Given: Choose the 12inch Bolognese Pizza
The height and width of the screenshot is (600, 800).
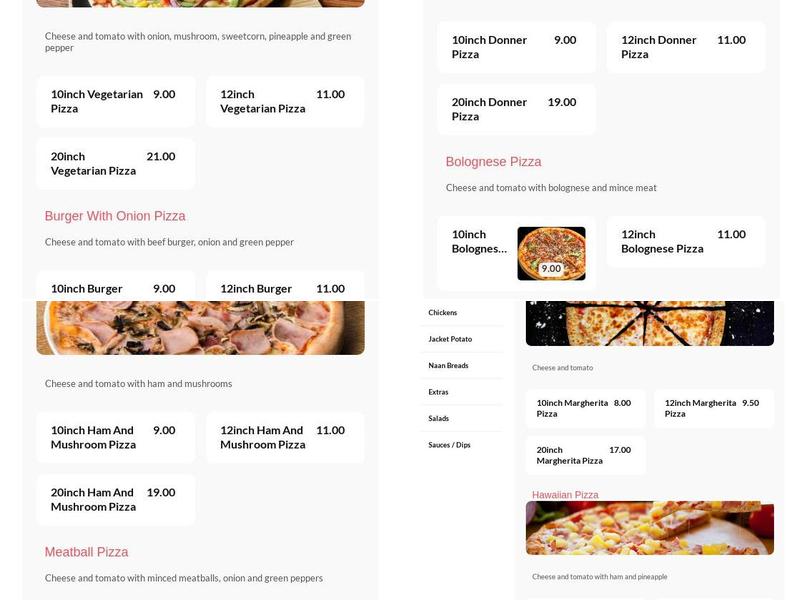Looking at the screenshot, I should pyautogui.click(x=685, y=243).
